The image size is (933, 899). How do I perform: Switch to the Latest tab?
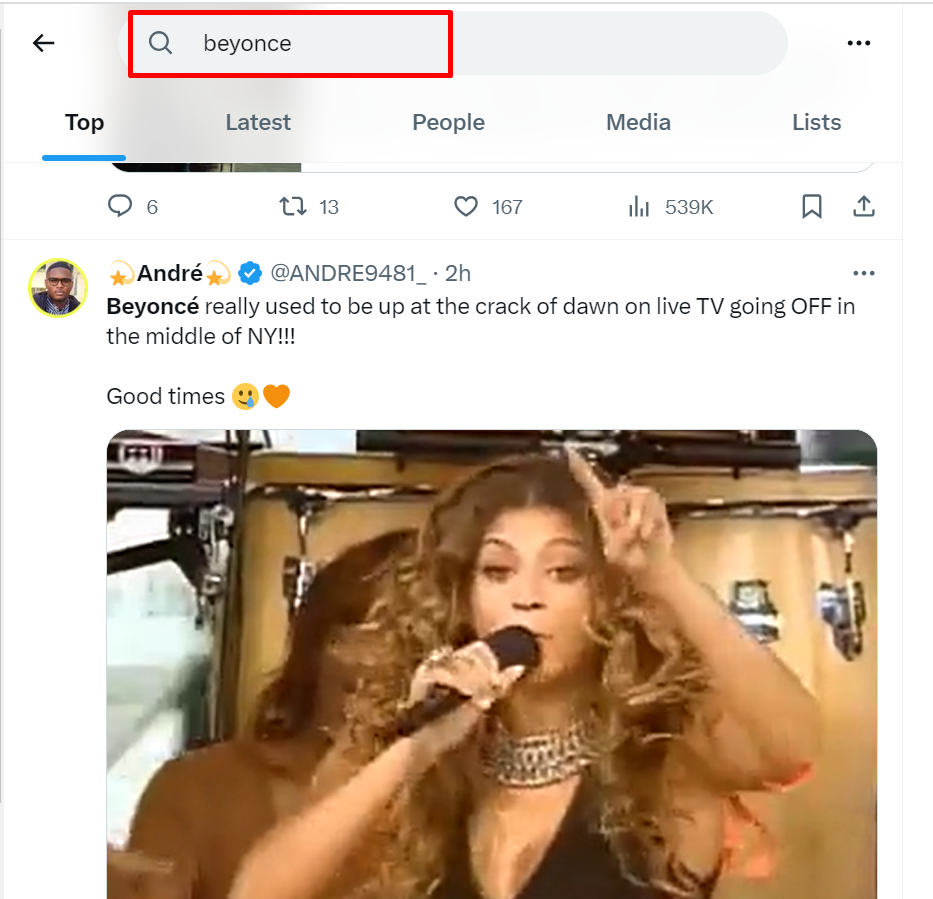[257, 122]
